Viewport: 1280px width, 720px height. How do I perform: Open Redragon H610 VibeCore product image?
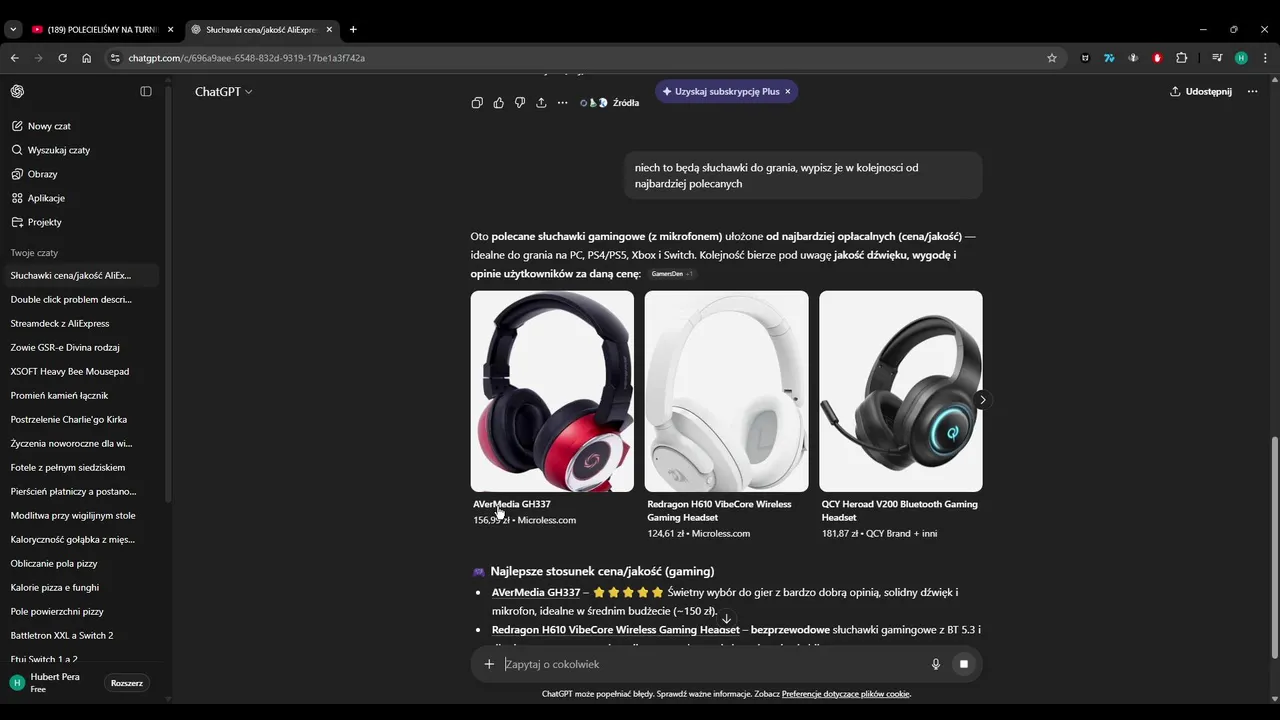(726, 391)
